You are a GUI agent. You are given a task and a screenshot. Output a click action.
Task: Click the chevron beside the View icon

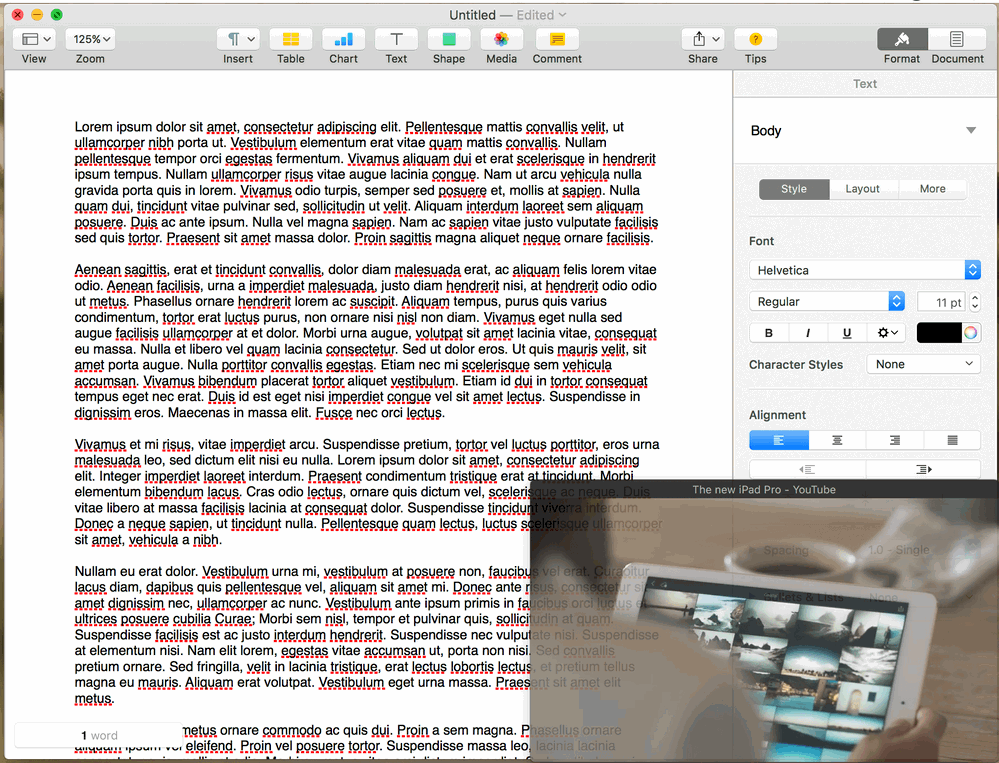click(x=47, y=39)
